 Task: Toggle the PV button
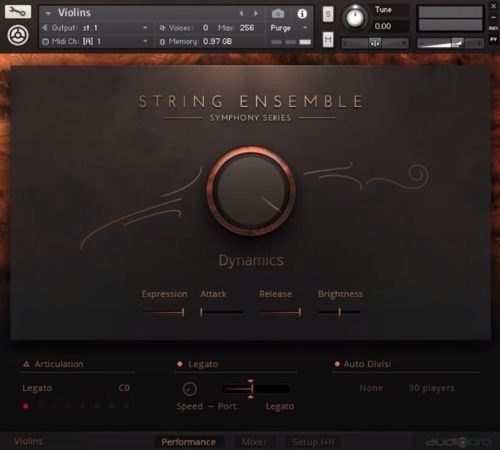[x=493, y=40]
